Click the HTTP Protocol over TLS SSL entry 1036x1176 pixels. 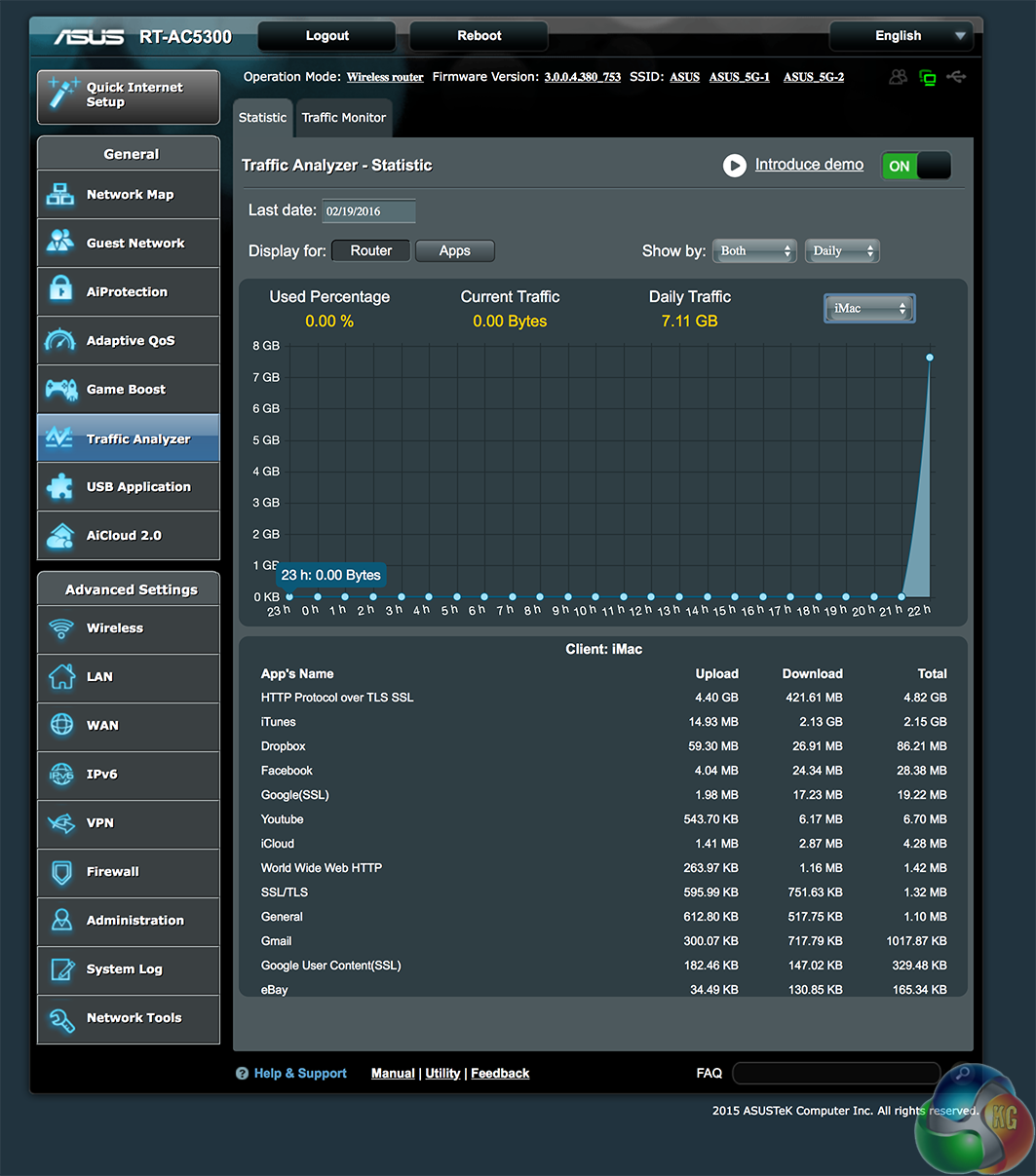(x=337, y=698)
